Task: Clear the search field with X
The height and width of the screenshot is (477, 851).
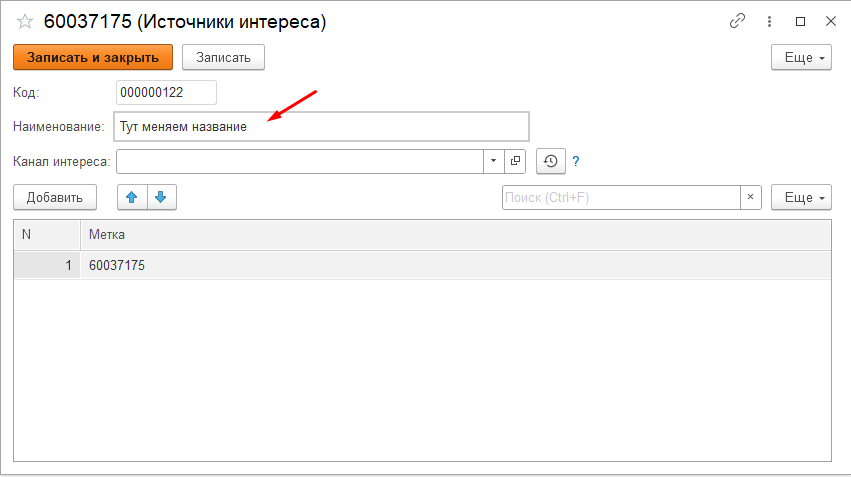Action: point(751,198)
